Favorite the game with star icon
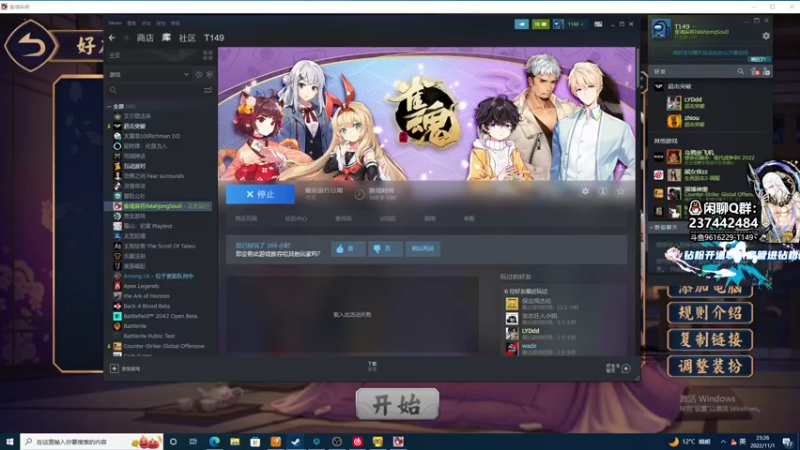This screenshot has width=800, height=450. (620, 191)
